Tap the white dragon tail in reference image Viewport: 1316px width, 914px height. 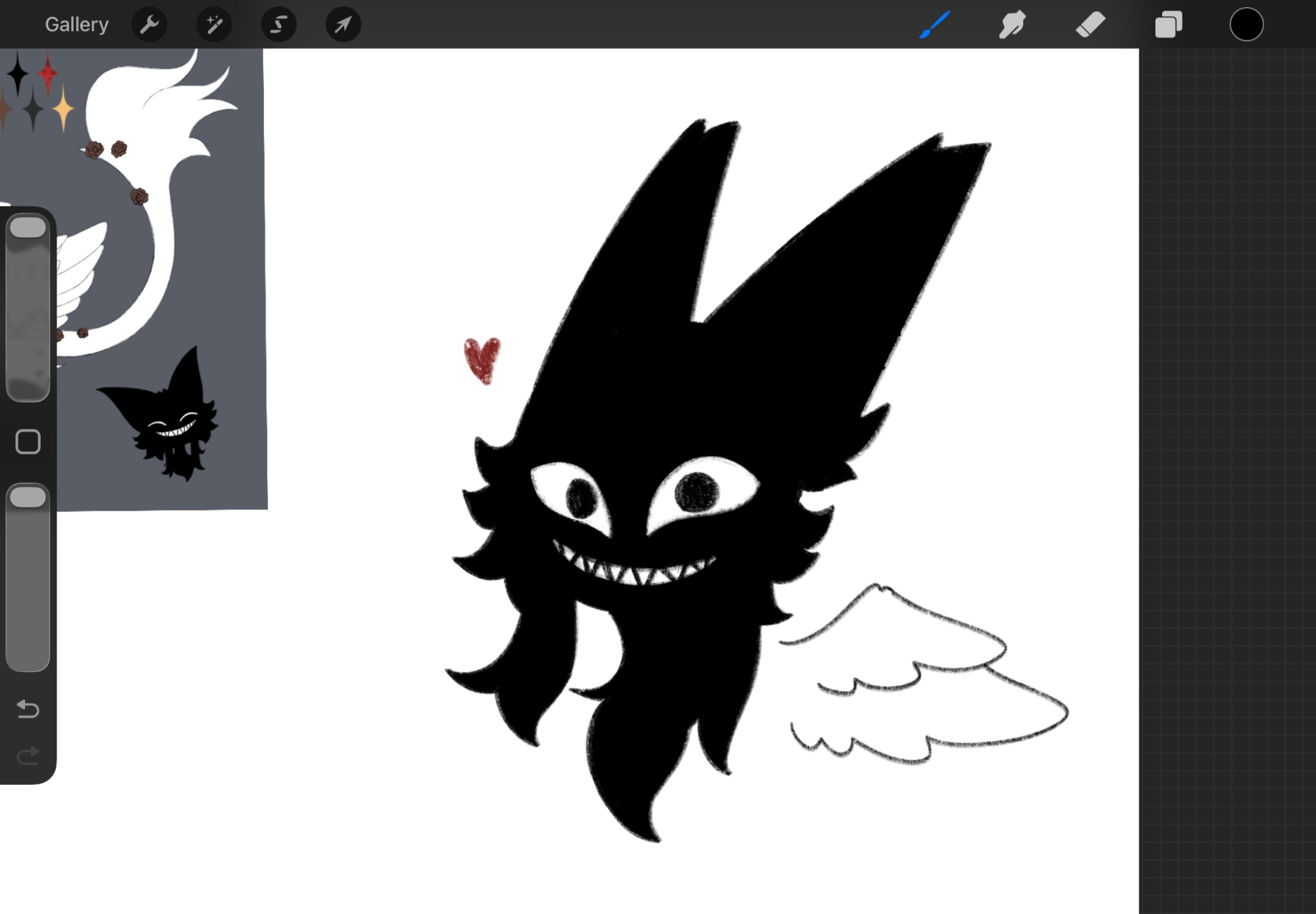[x=161, y=263]
